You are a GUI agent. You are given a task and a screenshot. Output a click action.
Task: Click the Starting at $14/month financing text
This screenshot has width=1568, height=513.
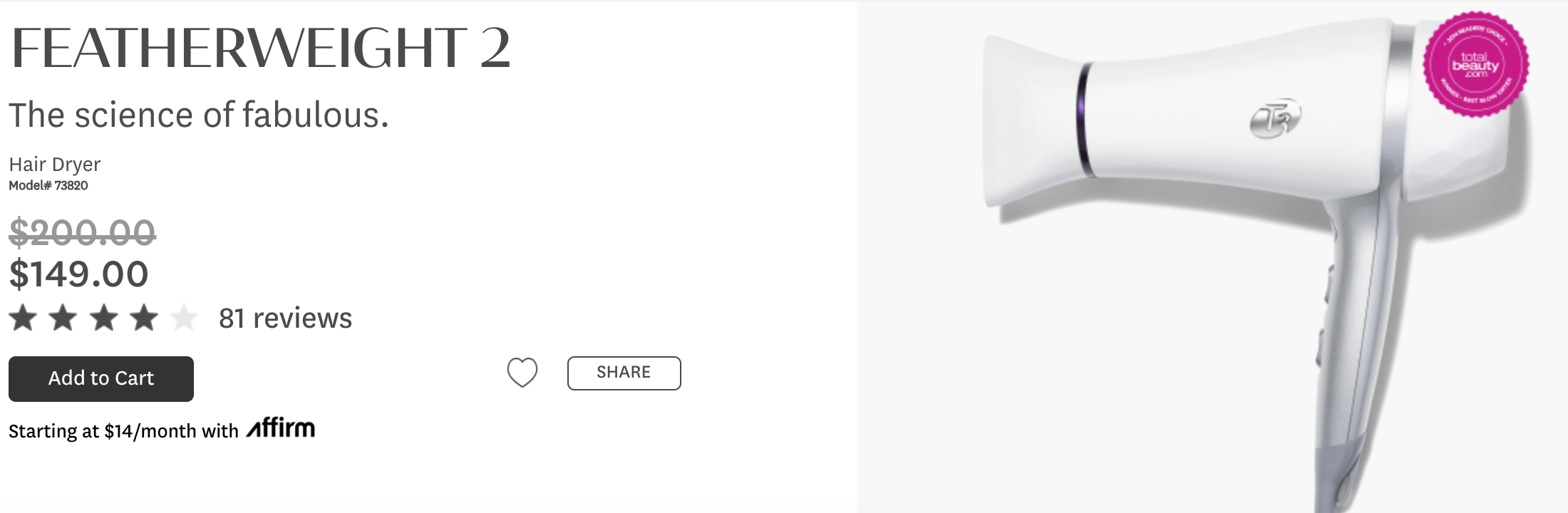point(123,431)
